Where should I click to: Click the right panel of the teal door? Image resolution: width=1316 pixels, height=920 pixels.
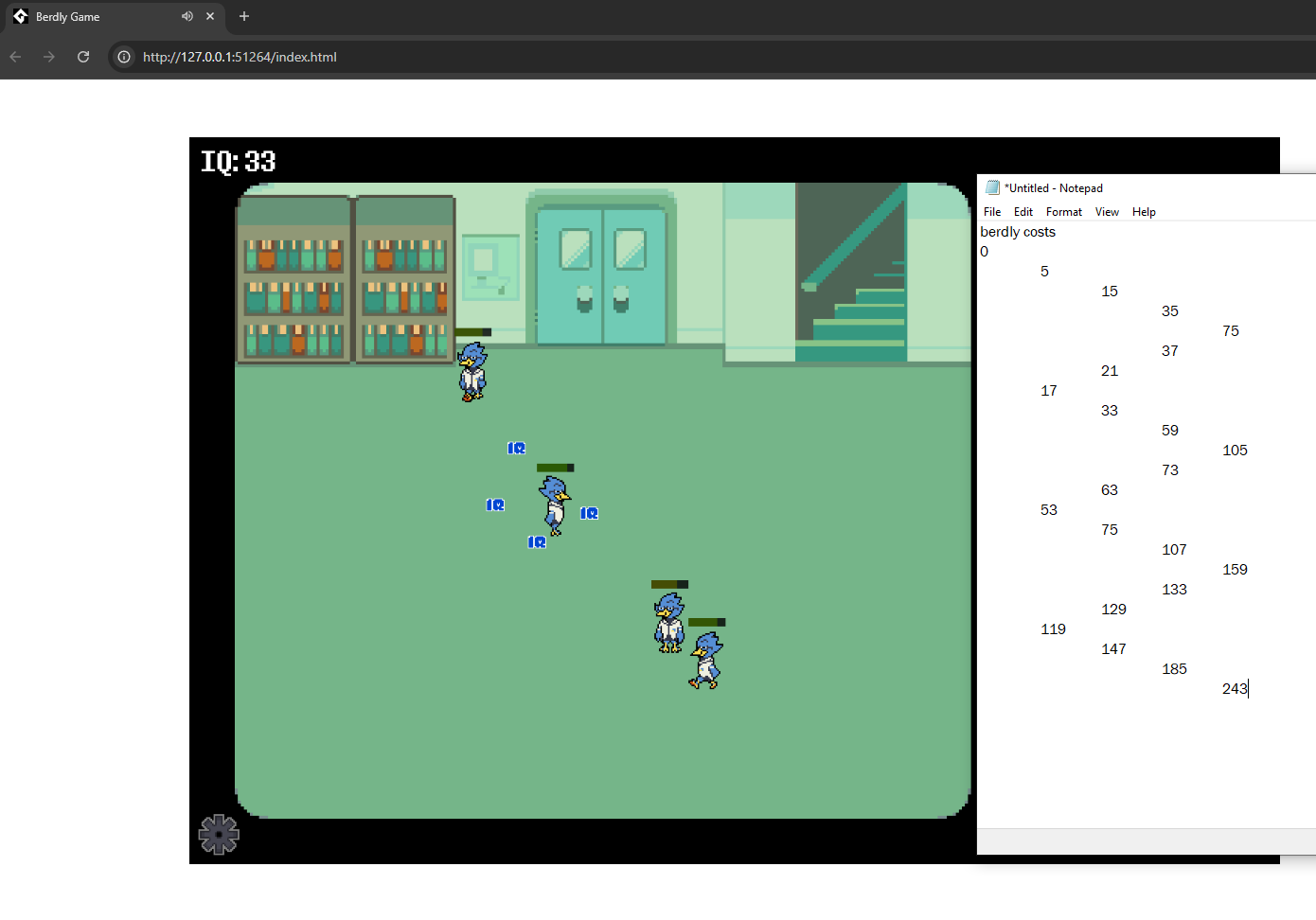[x=634, y=275]
